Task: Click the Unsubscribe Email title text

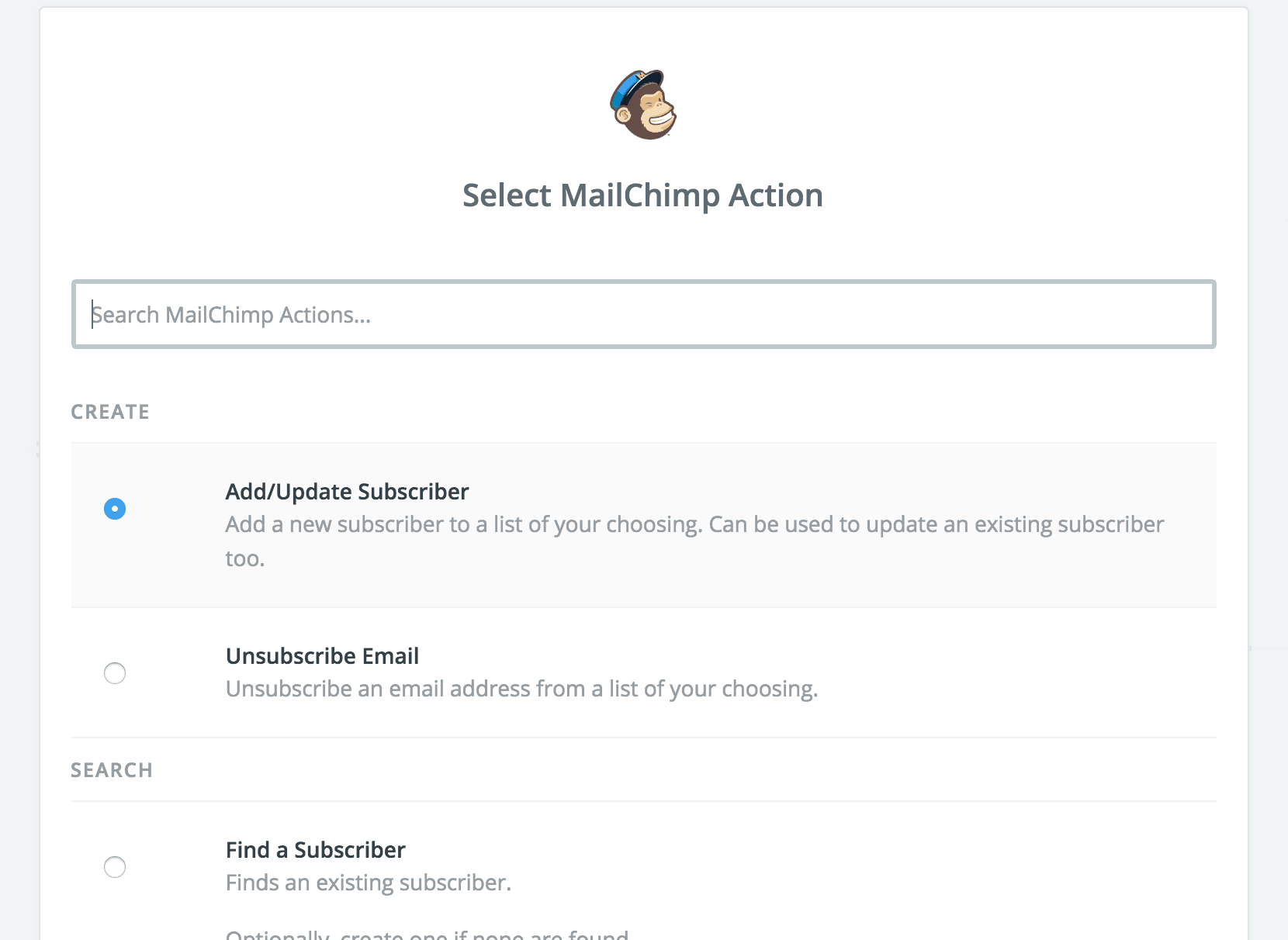Action: click(322, 656)
